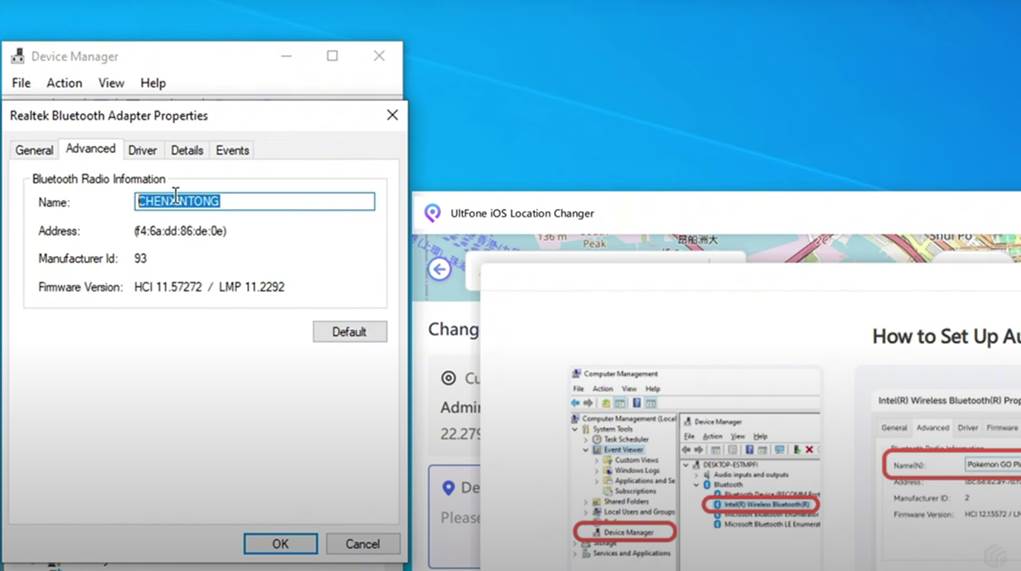Click the Device Manager title bar icon
Viewport: 1021px width, 571px height.
18,56
